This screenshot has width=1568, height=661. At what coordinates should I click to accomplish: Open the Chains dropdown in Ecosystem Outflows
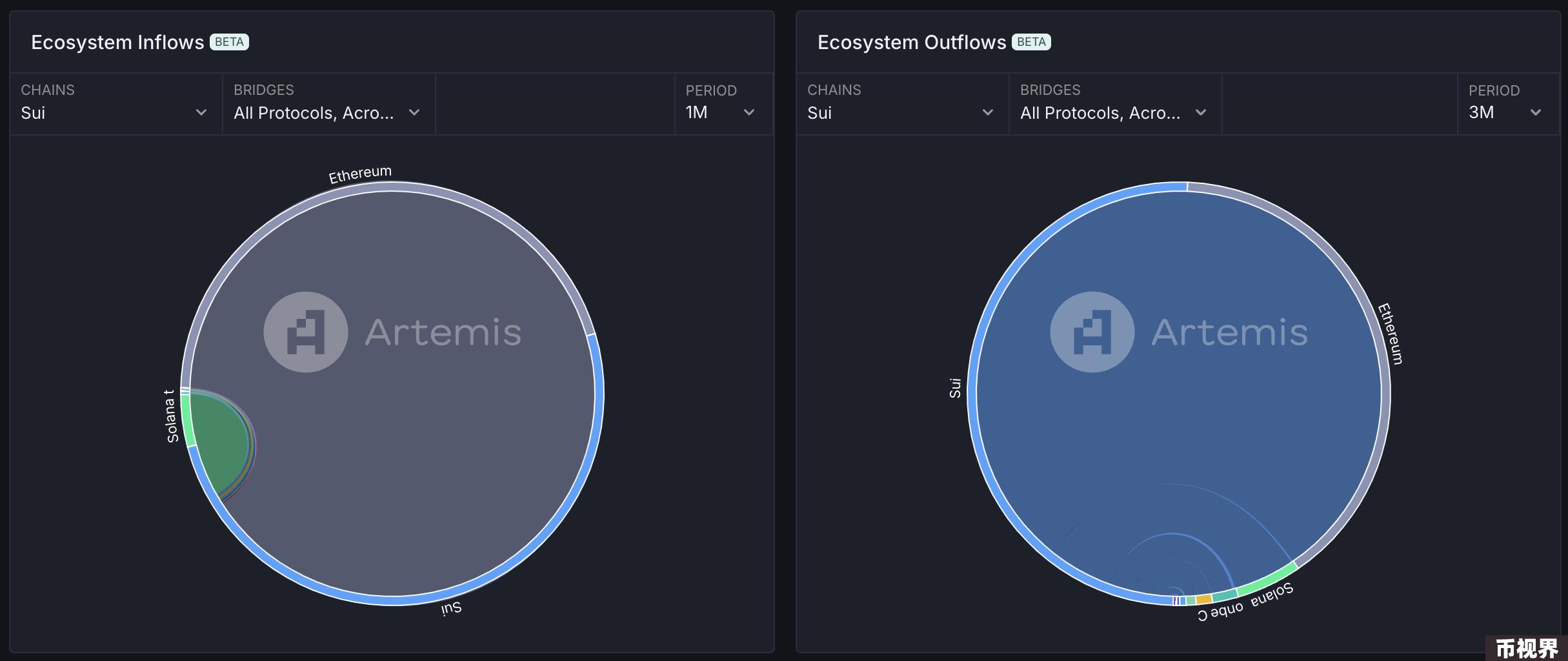(902, 104)
